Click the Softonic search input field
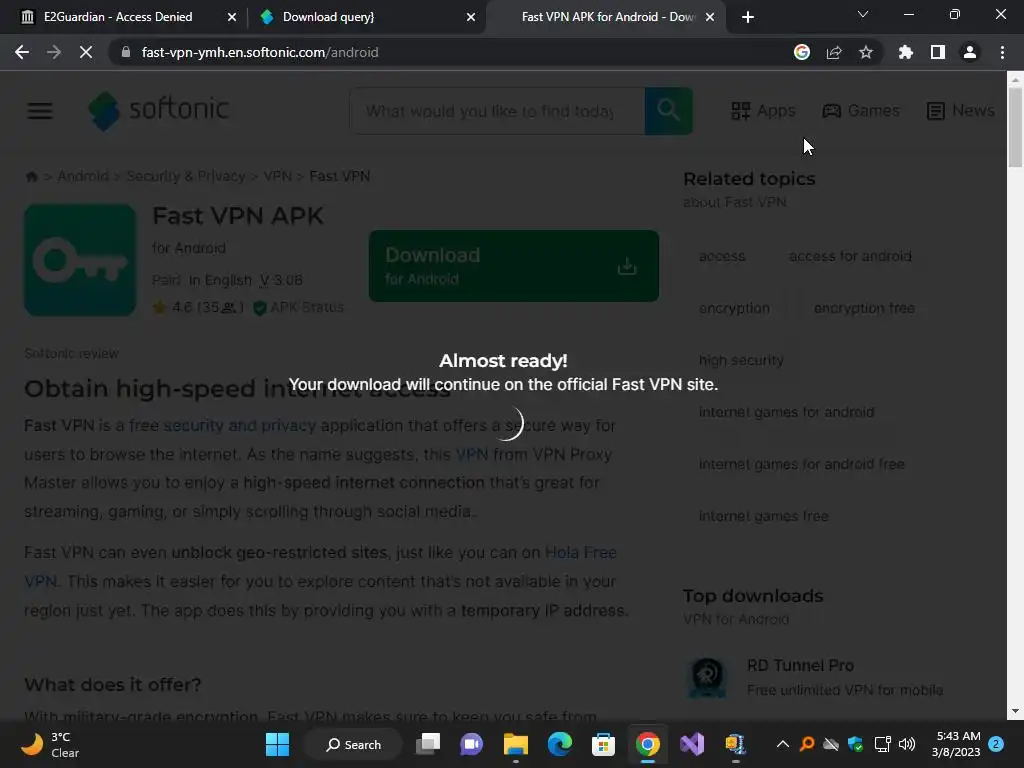The width and height of the screenshot is (1024, 768). click(x=497, y=111)
